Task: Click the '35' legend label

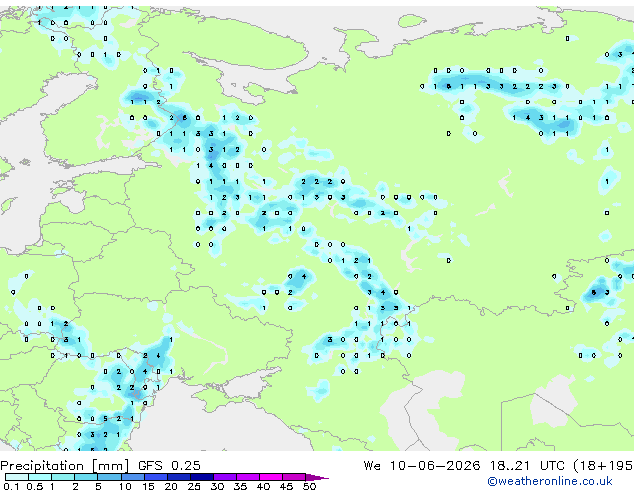Action: tap(240, 486)
